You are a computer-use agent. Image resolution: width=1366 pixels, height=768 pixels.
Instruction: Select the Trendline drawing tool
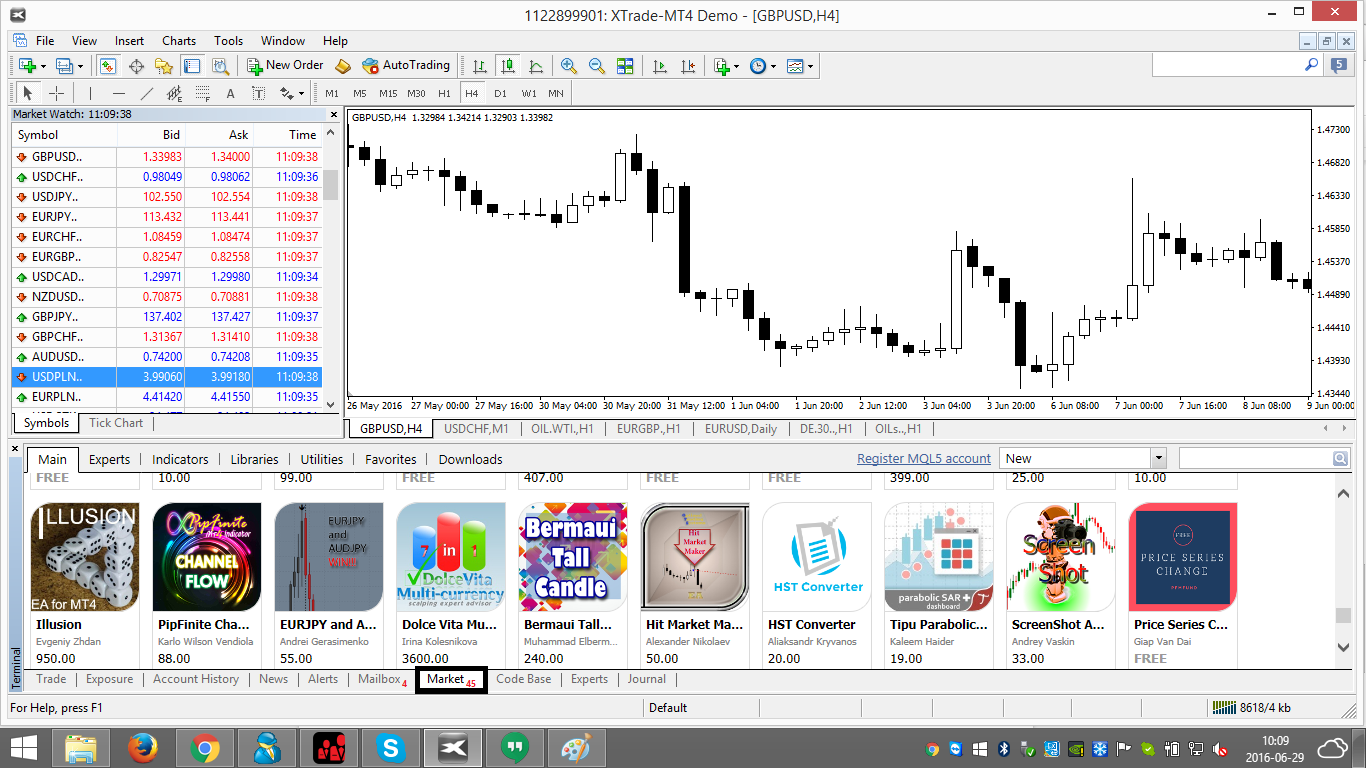pyautogui.click(x=147, y=94)
